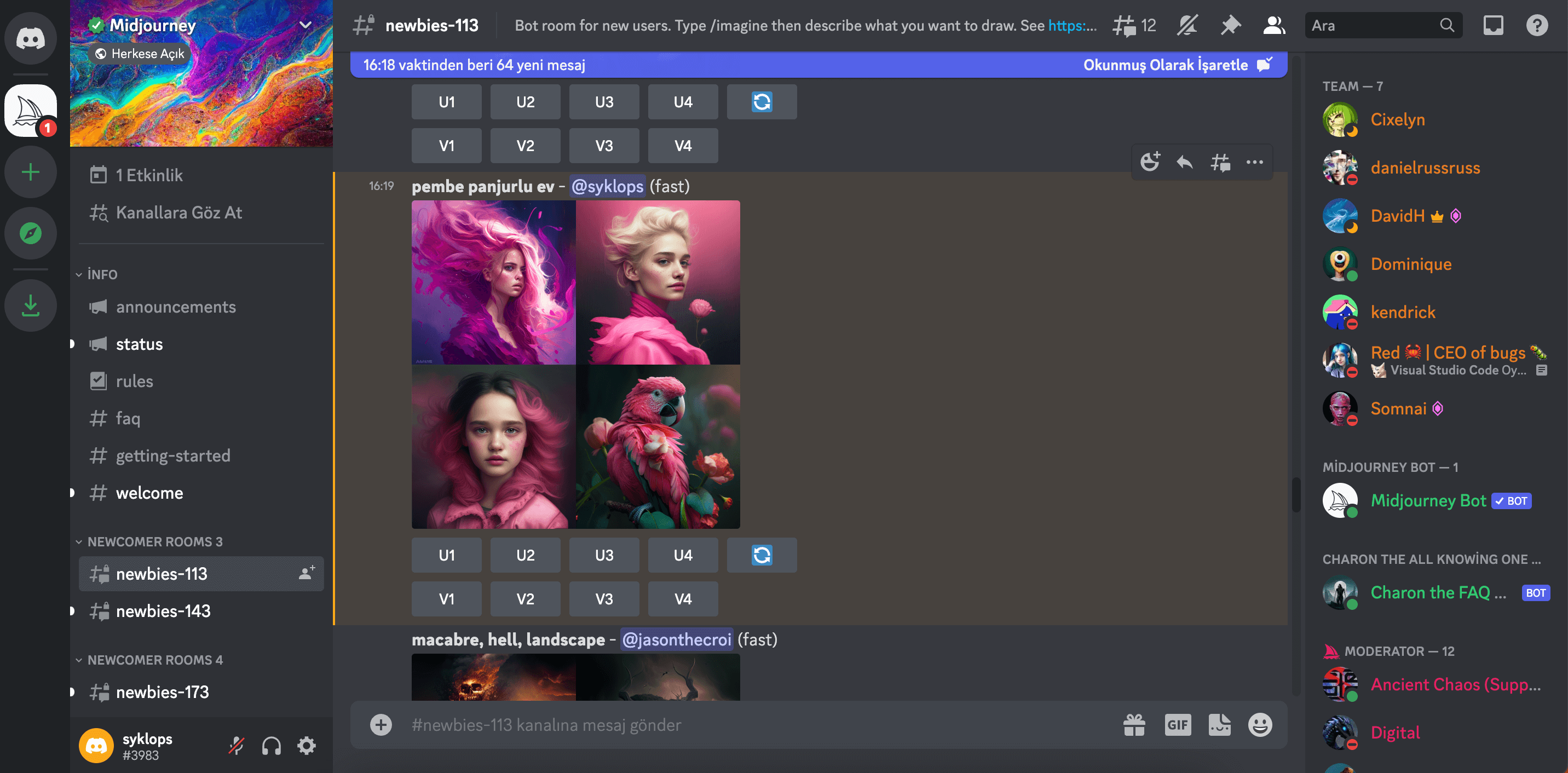This screenshot has height=773, width=1568.
Task: Open the welcome channel
Action: (201, 492)
